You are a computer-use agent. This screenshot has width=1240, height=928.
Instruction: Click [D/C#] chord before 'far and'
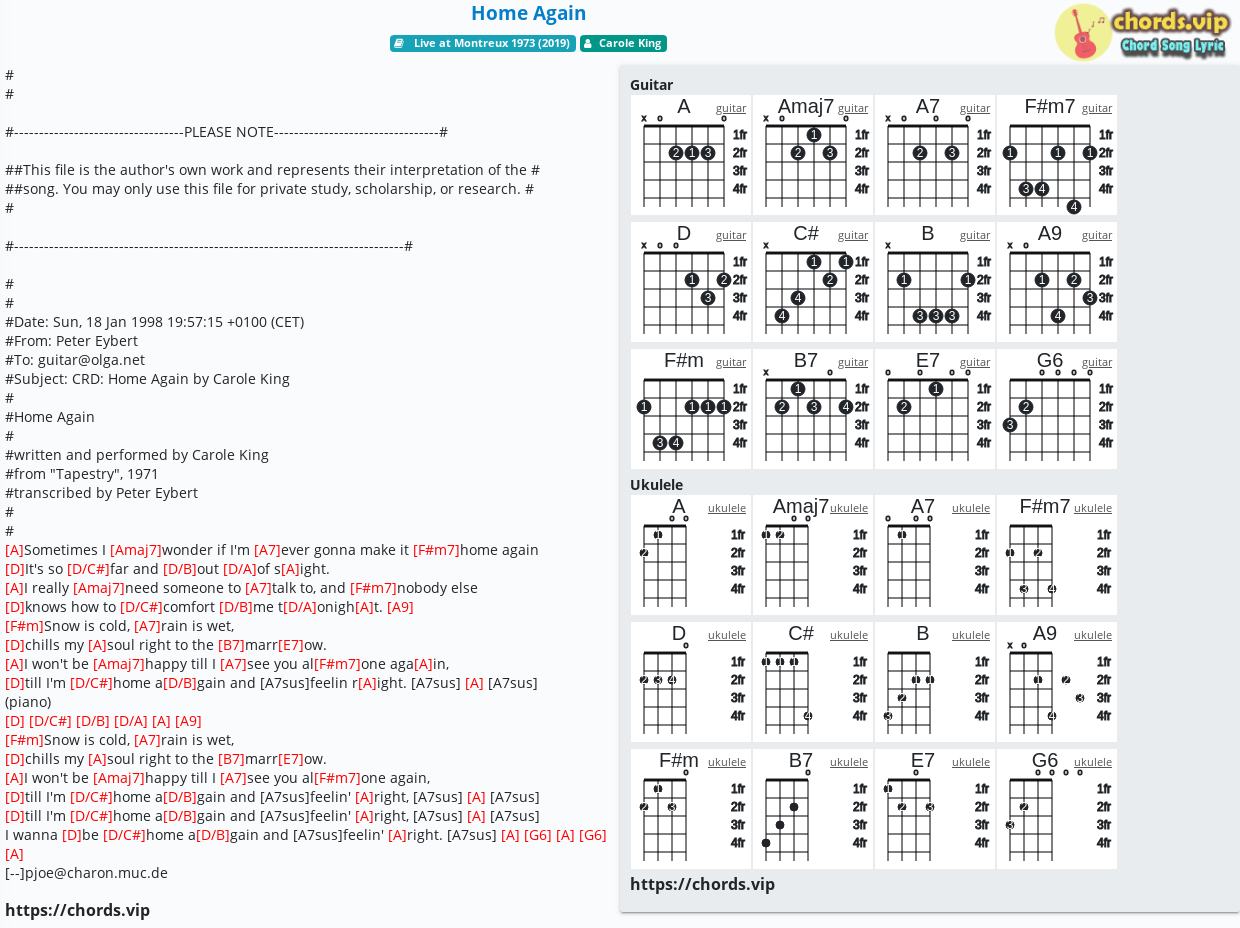89,569
